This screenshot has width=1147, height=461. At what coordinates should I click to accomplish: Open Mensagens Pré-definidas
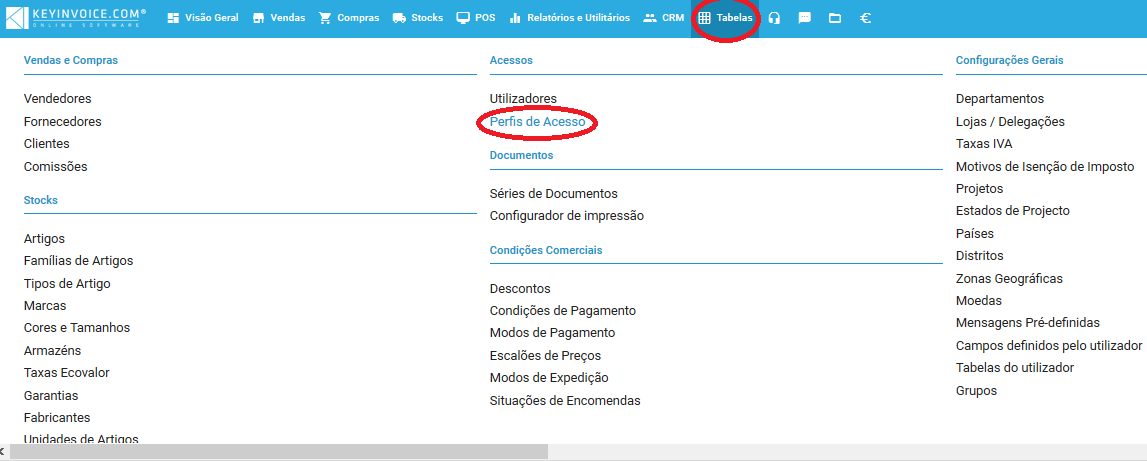tap(1028, 323)
